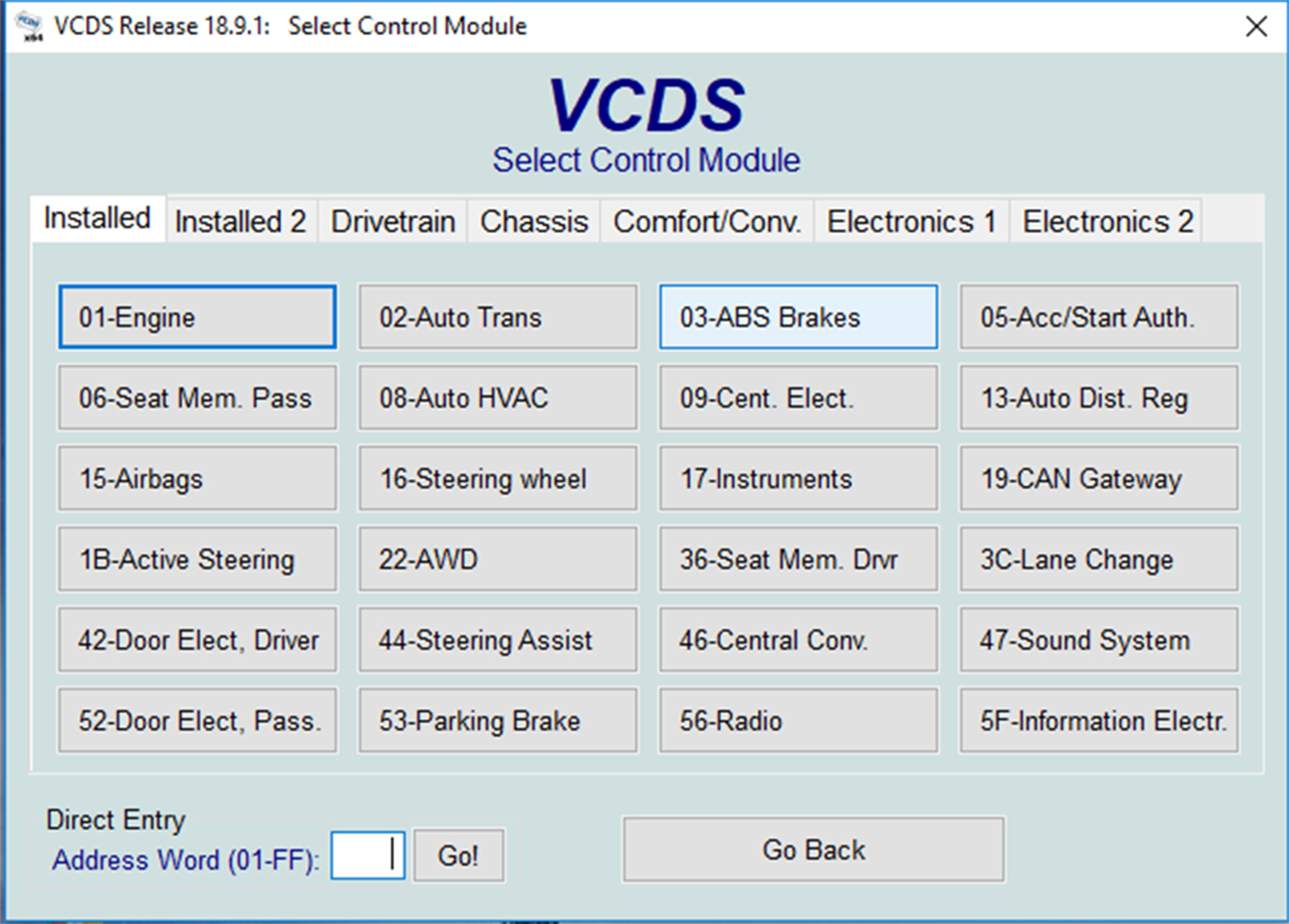Viewport: 1289px width, 924px height.
Task: Open 03-ABS Brakes module
Action: click(799, 317)
